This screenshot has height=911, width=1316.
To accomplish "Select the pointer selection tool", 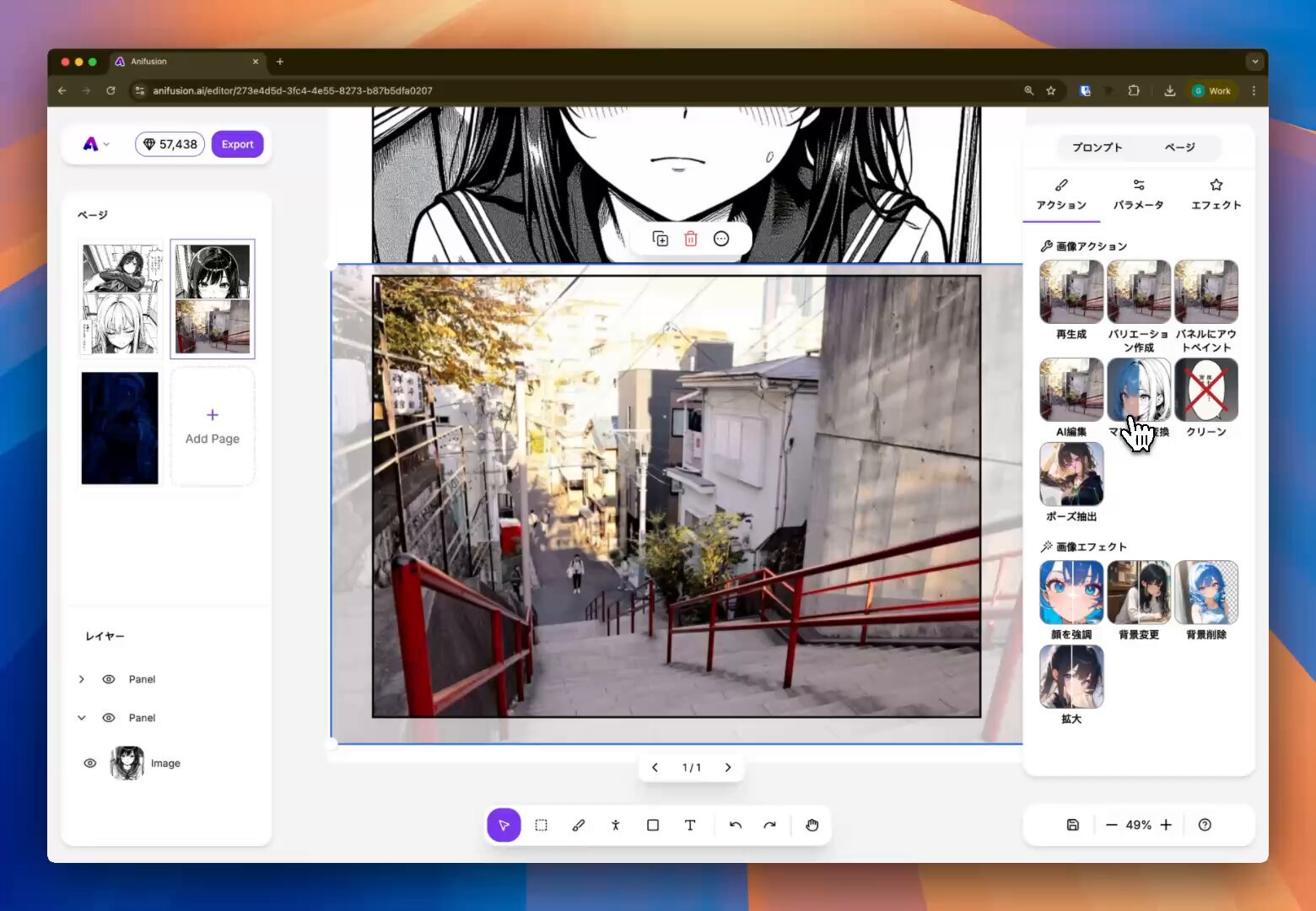I will click(504, 825).
